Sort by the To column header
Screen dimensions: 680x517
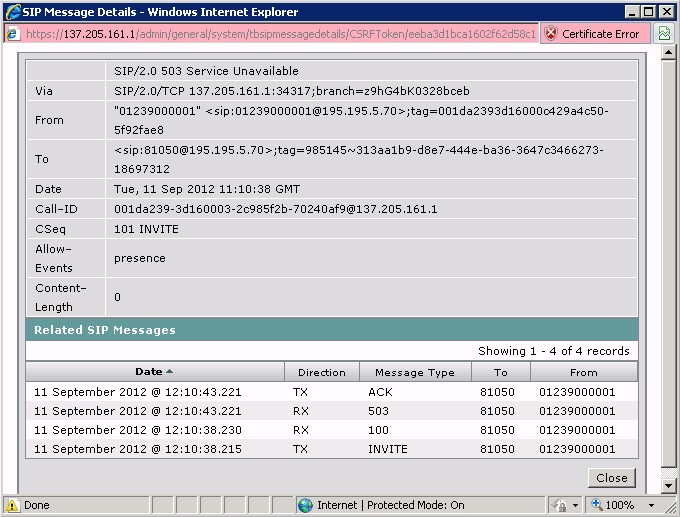(x=500, y=372)
